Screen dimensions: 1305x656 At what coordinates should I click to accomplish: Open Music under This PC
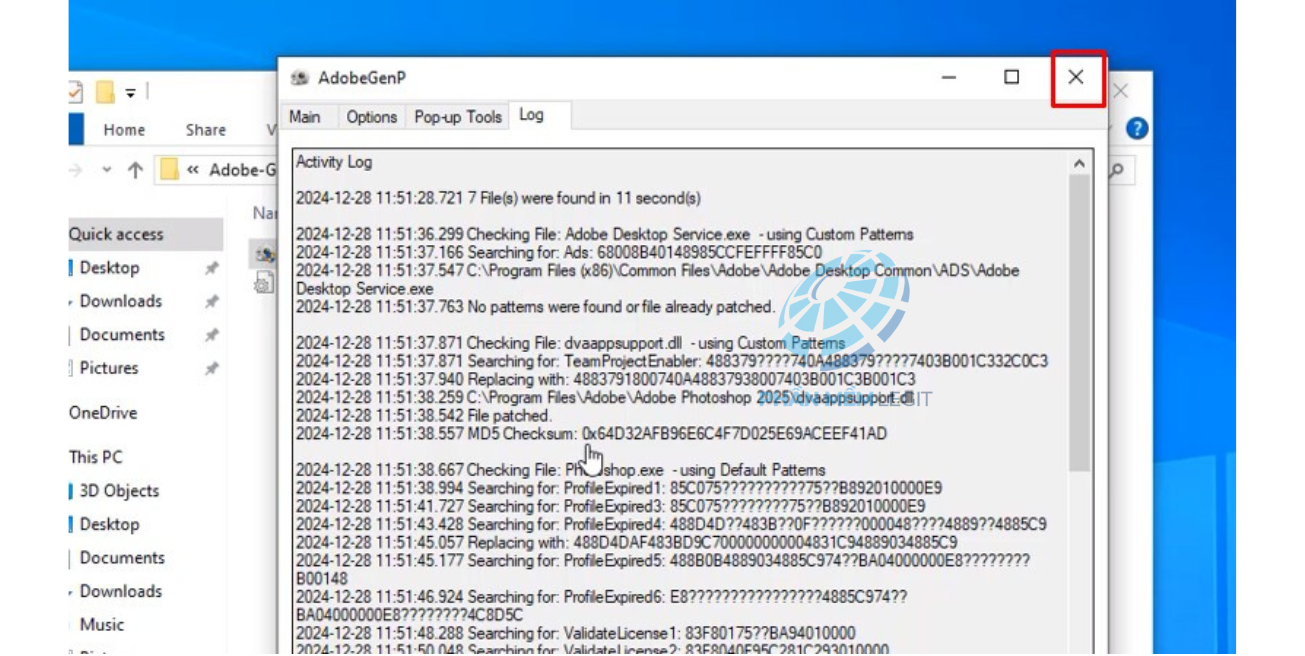point(101,625)
